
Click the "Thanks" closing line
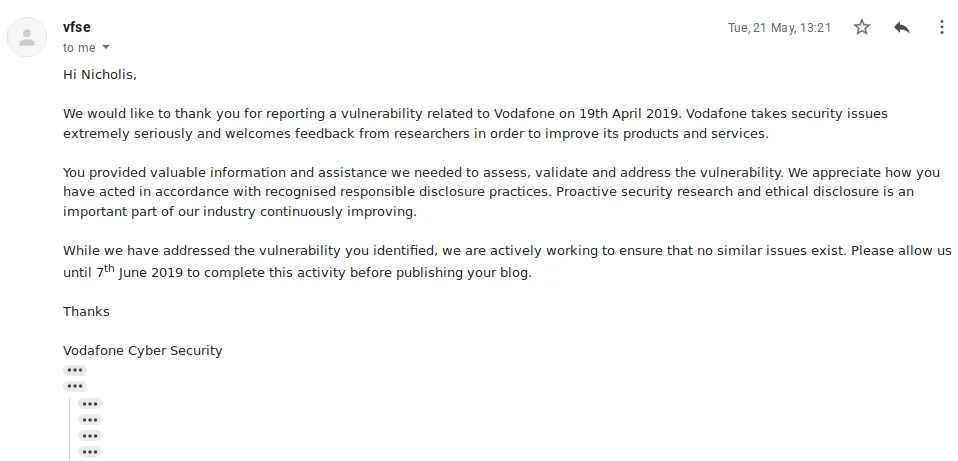tap(86, 311)
